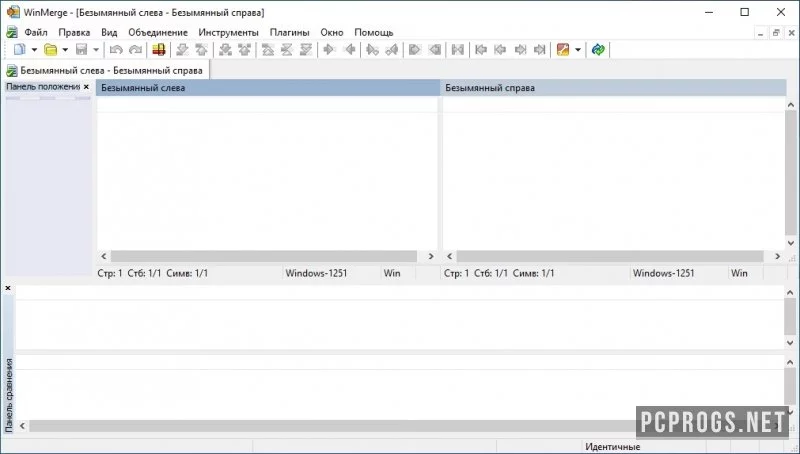800x454 pixels.
Task: Click diff pane horizontal scroll-left arrow
Action: (22, 425)
